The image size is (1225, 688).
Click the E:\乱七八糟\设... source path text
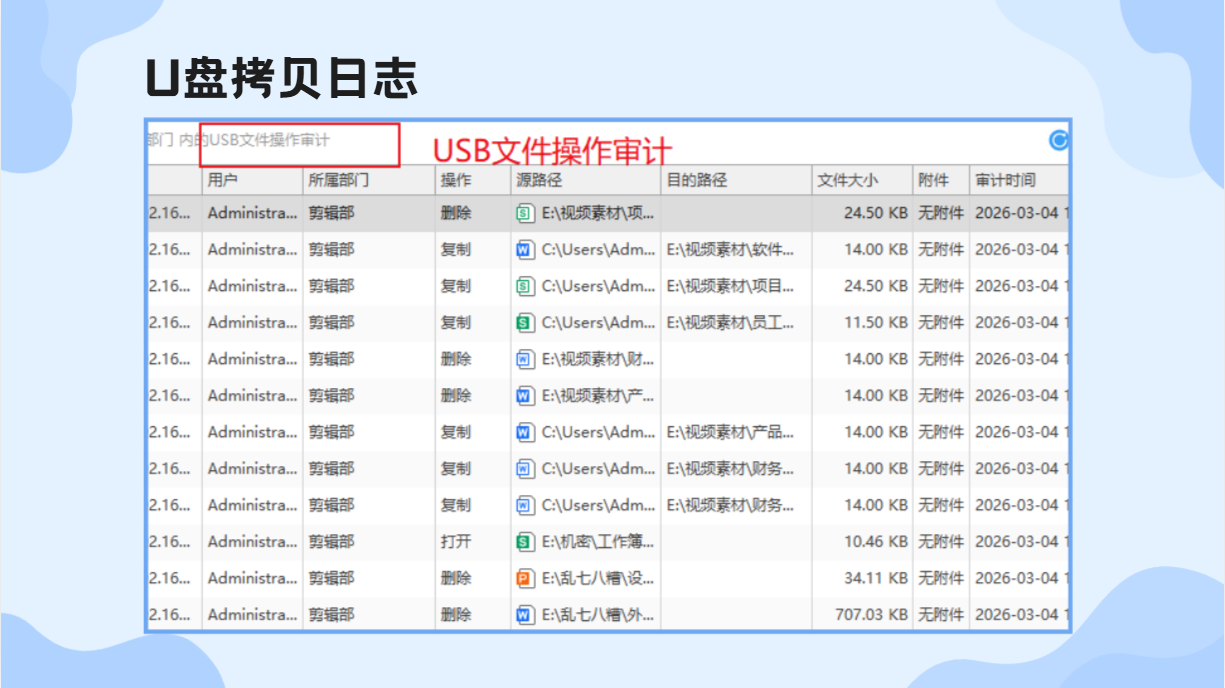click(x=599, y=578)
